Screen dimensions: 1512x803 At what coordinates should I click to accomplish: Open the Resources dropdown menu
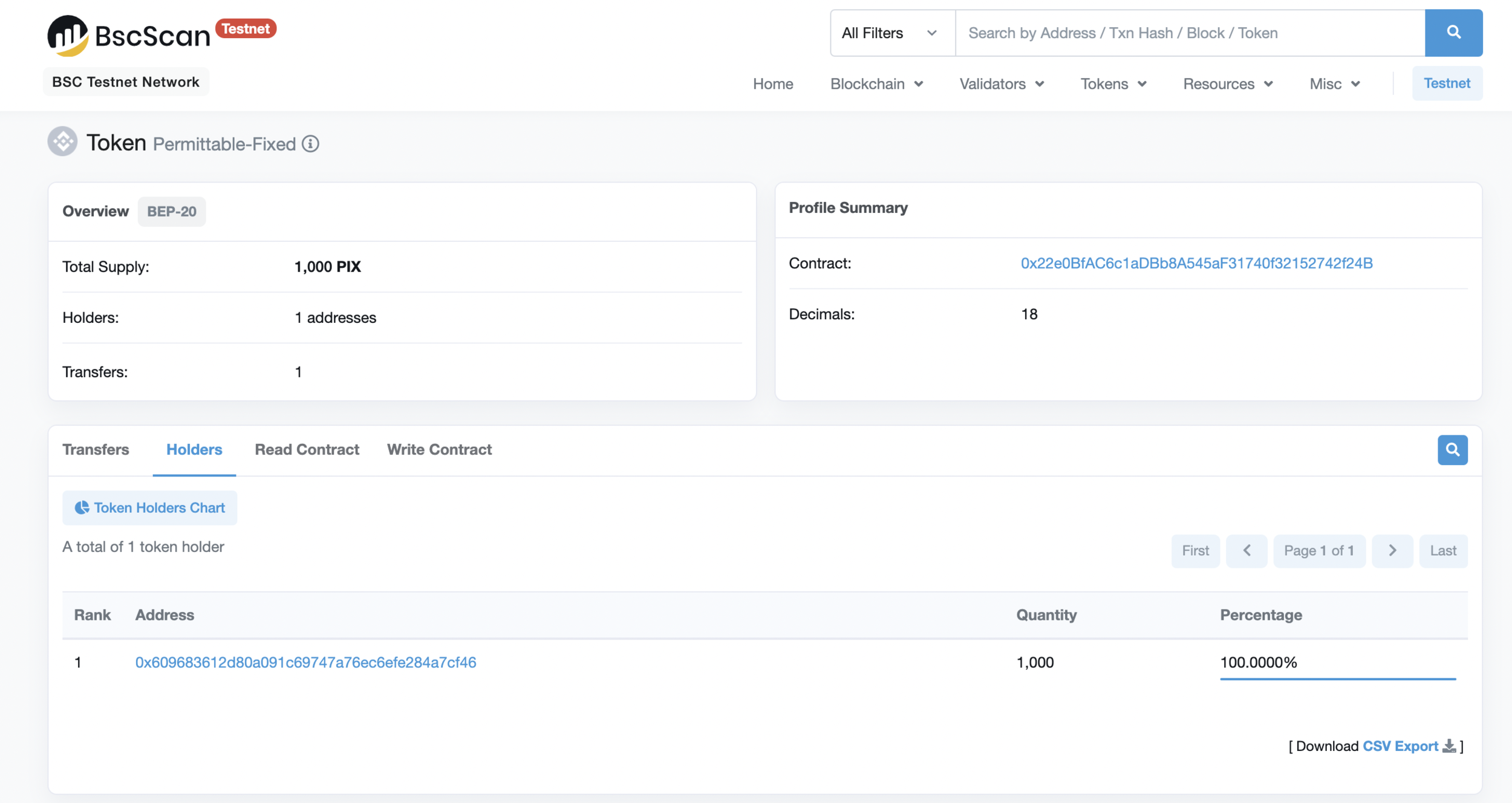point(1228,84)
